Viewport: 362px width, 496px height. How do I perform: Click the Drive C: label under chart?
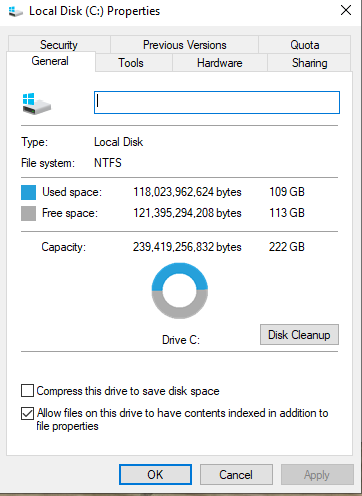pyautogui.click(x=181, y=340)
